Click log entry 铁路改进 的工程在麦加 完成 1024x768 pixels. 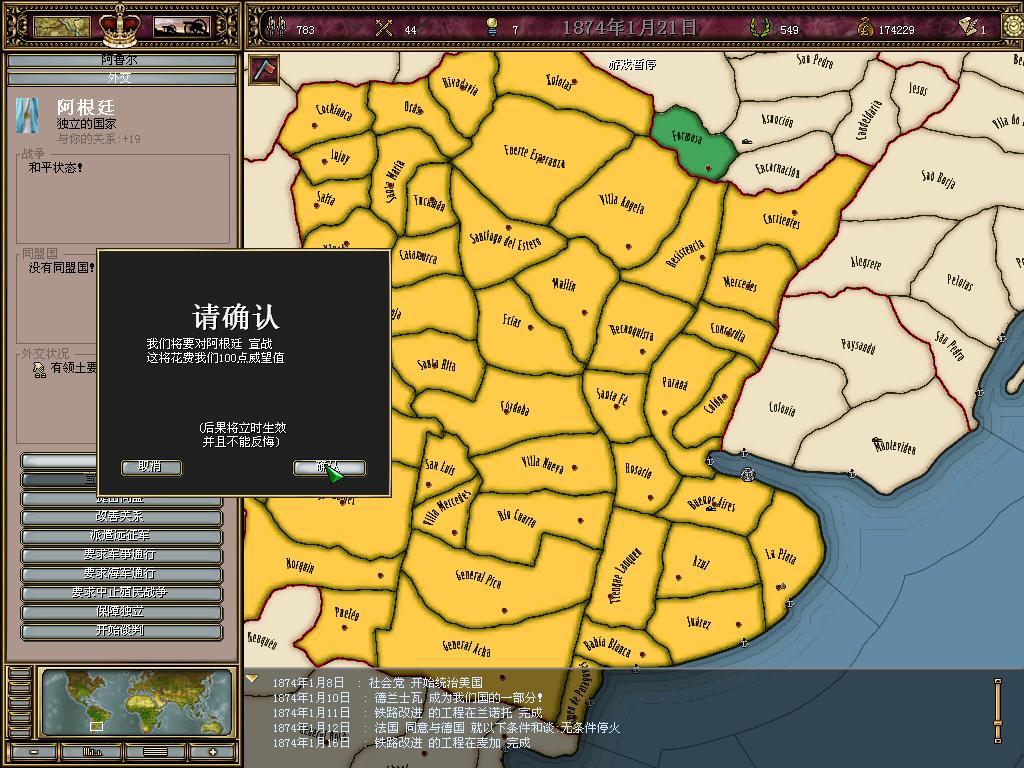click(452, 743)
